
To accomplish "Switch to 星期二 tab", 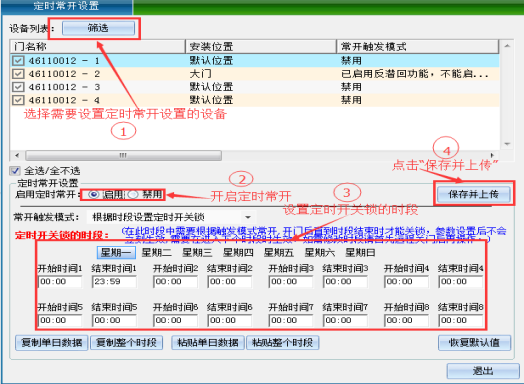I will (157, 253).
